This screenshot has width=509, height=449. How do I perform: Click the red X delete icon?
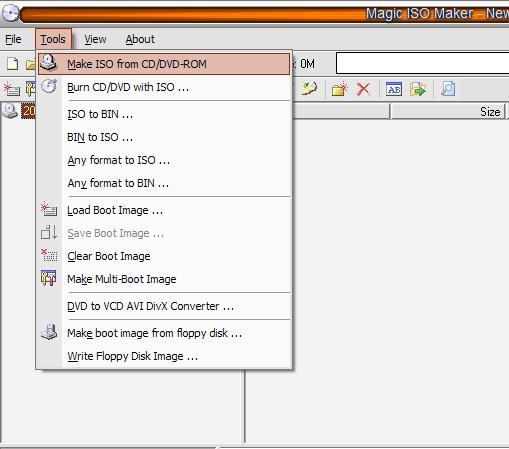[x=363, y=89]
